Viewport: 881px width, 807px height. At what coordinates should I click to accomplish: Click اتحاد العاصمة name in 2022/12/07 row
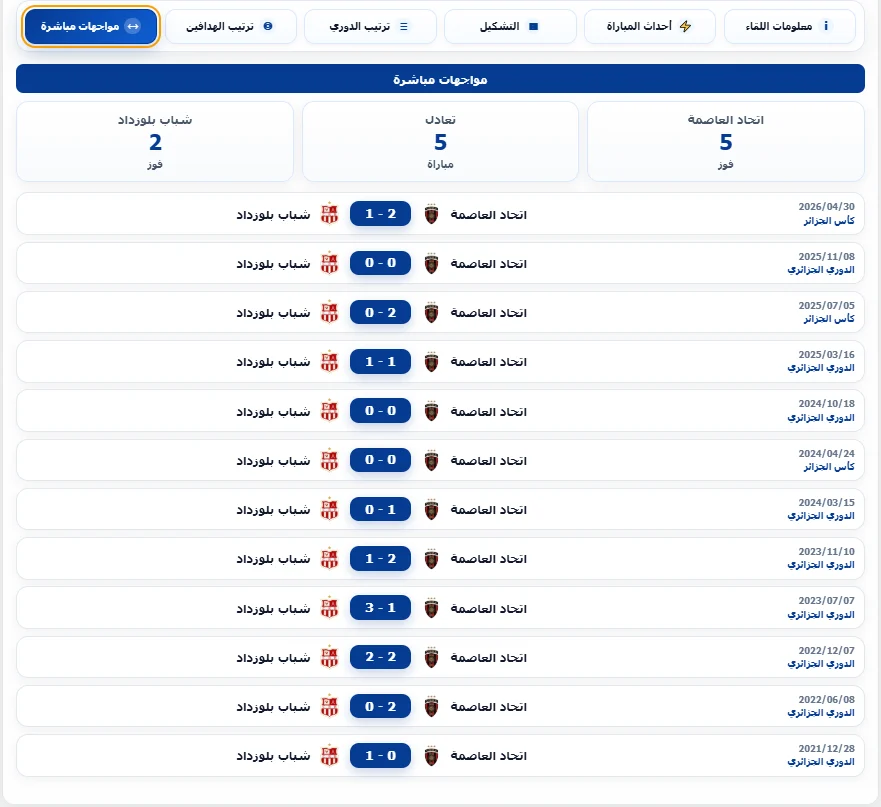(489, 658)
